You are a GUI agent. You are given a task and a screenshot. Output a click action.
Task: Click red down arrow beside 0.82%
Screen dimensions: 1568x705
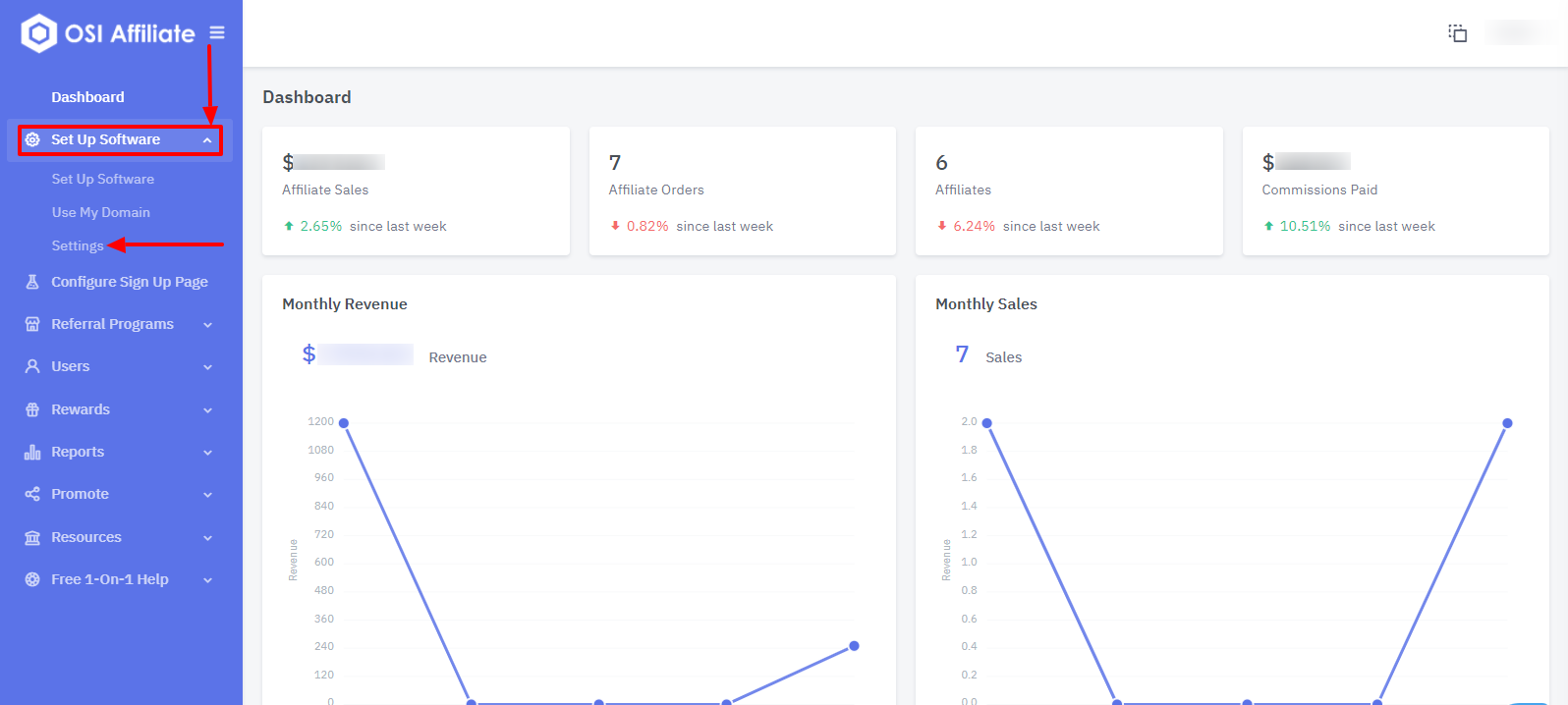click(615, 226)
